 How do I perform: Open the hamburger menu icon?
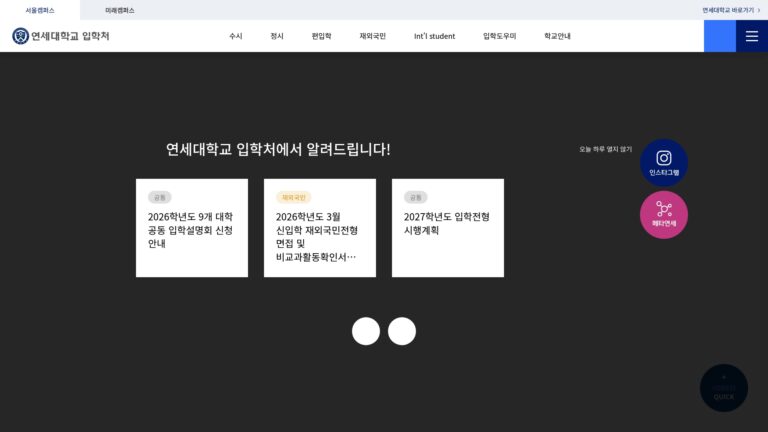[x=752, y=36]
